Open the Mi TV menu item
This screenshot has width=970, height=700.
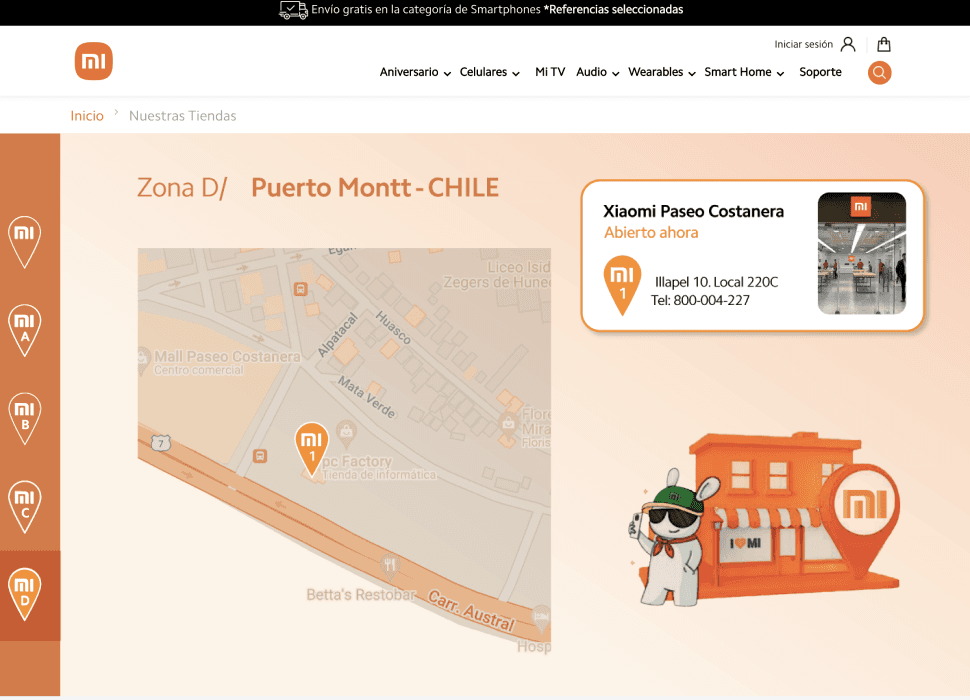(550, 72)
